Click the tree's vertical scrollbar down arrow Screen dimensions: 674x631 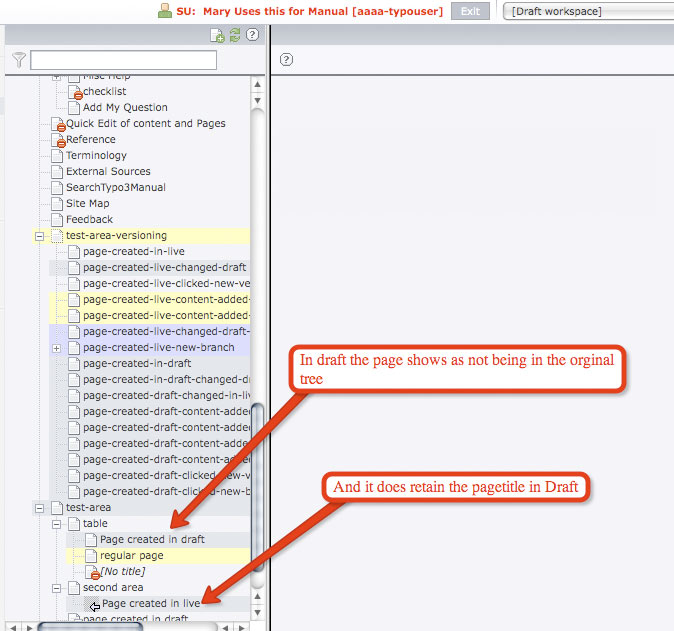pyautogui.click(x=257, y=611)
